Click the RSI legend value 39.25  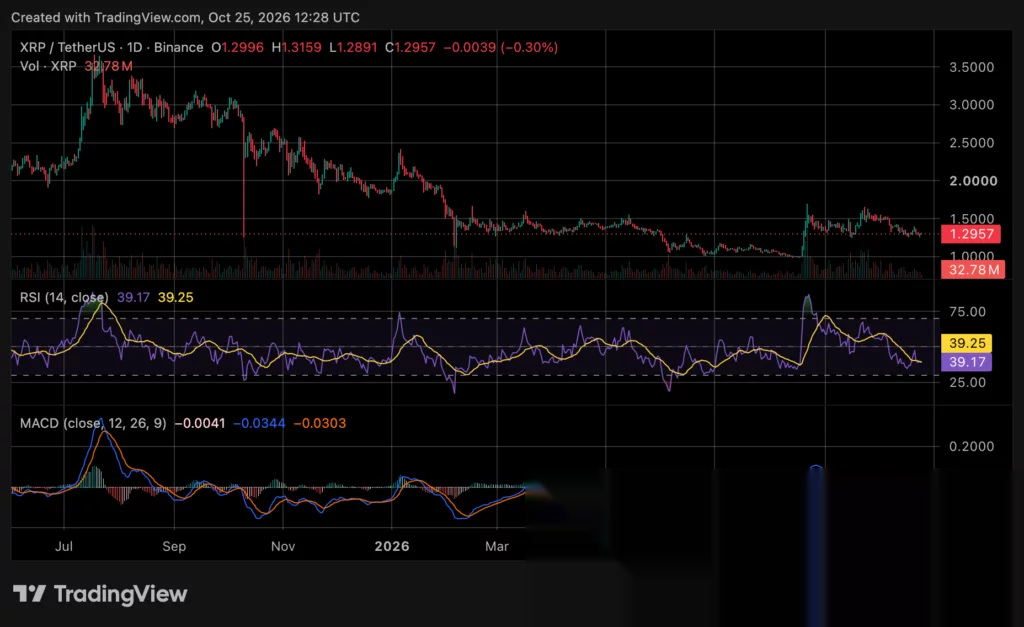point(176,297)
